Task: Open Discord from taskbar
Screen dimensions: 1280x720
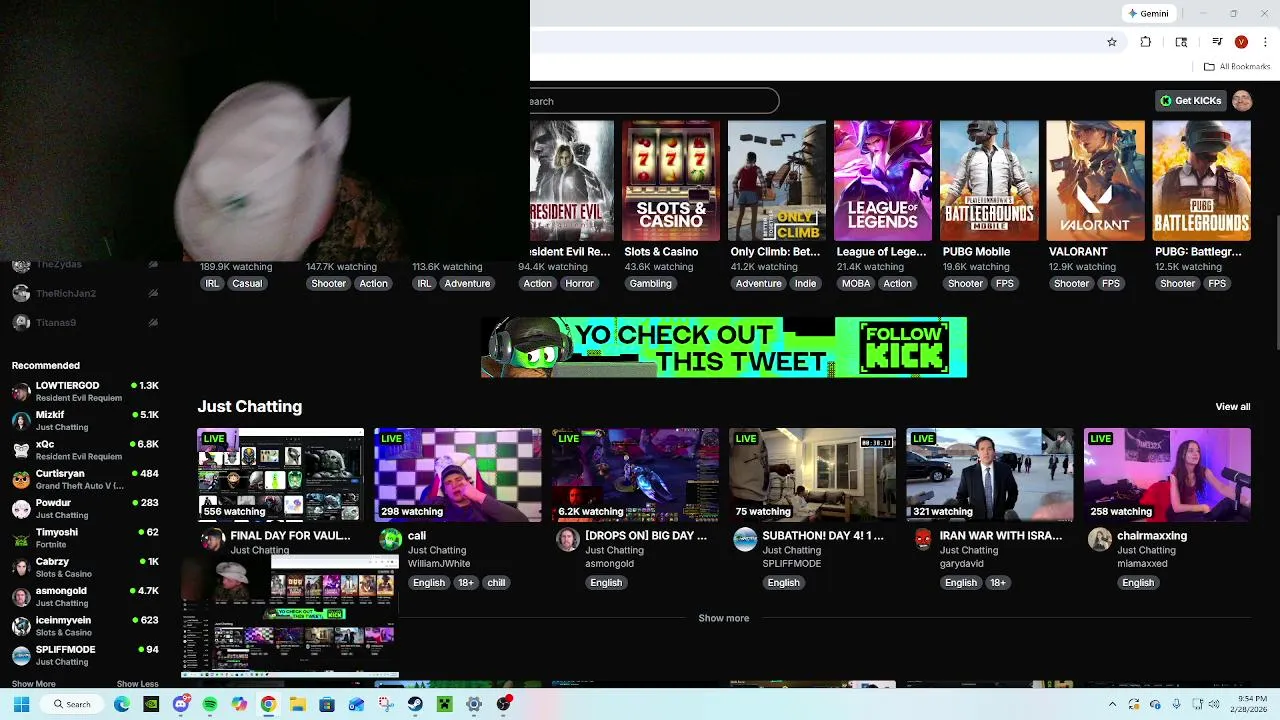Action: coord(181,704)
